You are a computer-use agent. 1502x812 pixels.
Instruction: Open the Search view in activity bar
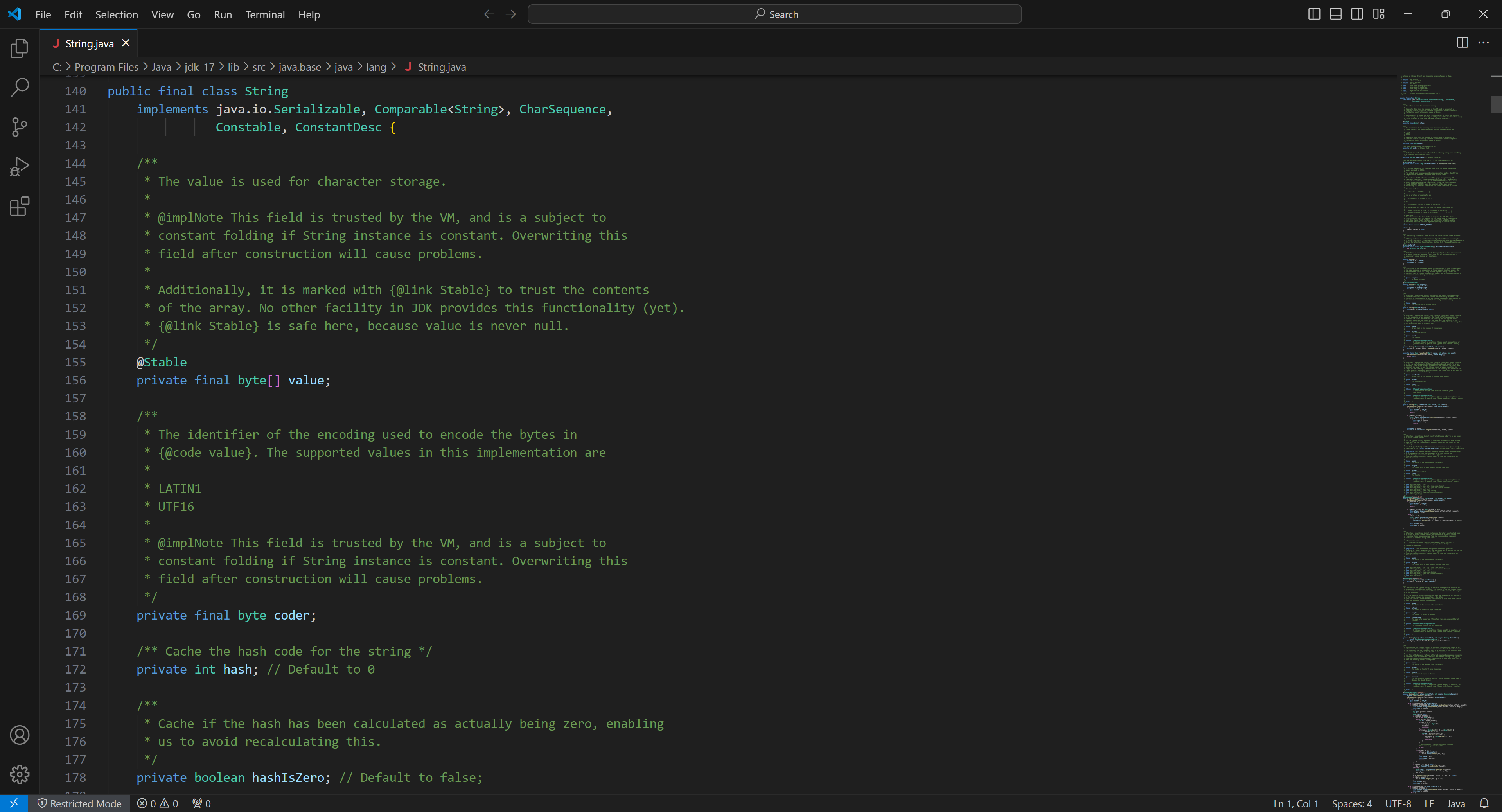pyautogui.click(x=19, y=88)
